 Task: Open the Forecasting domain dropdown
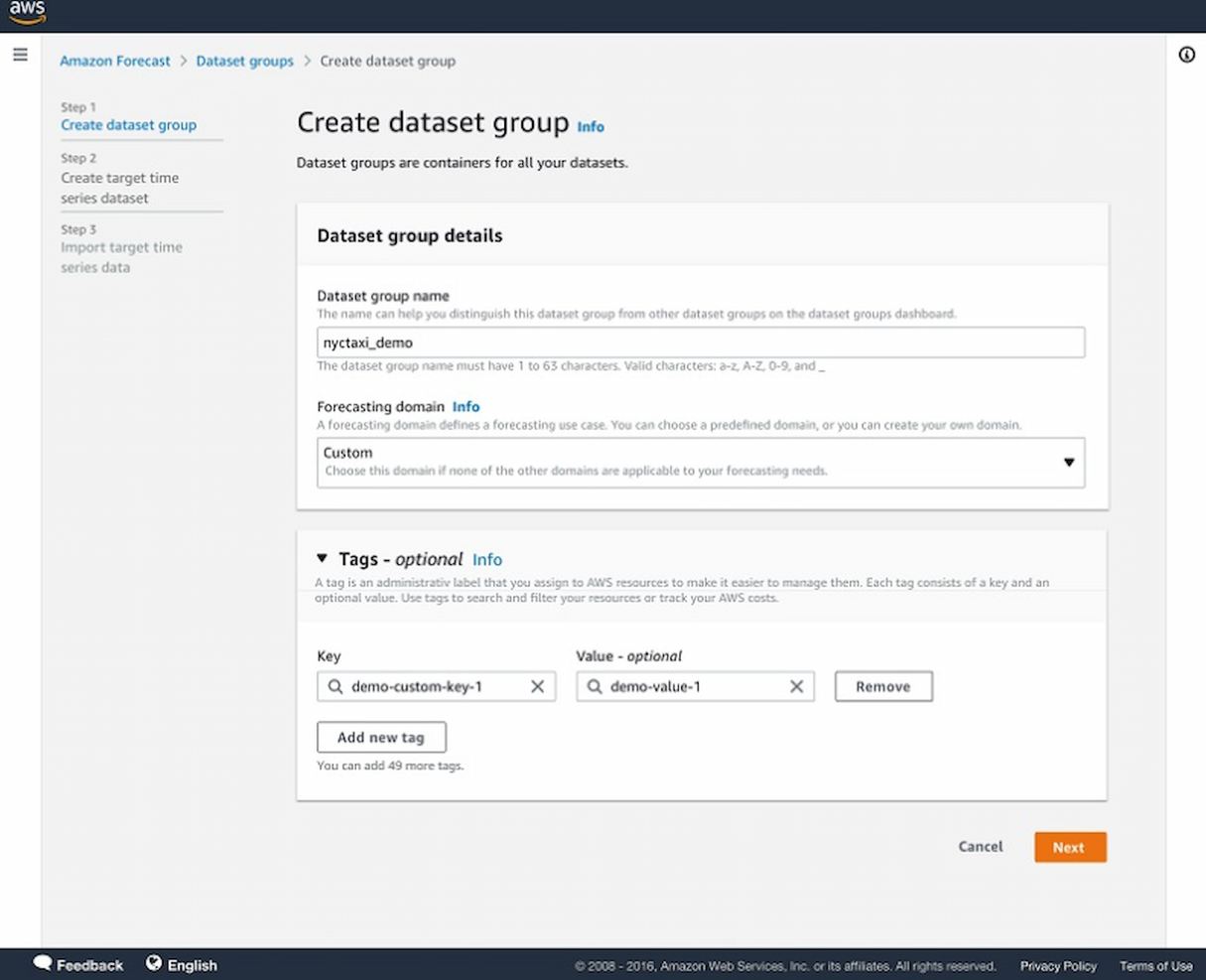coord(701,462)
